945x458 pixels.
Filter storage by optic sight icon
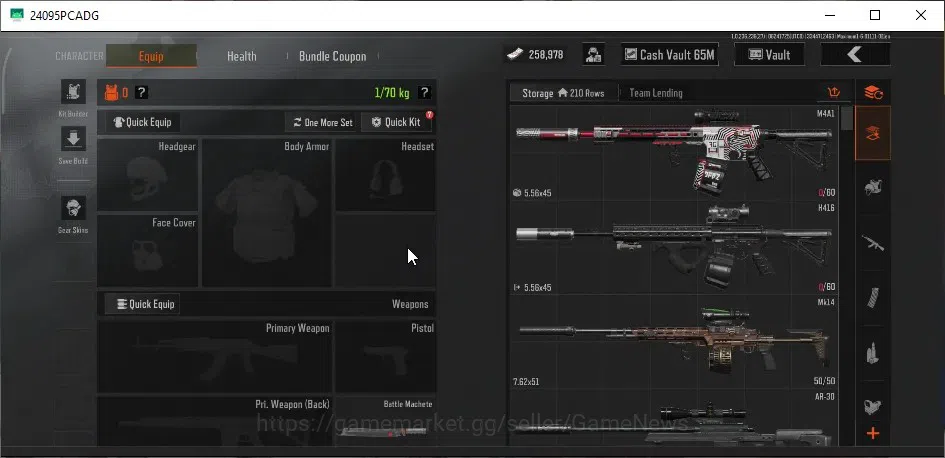point(873,406)
